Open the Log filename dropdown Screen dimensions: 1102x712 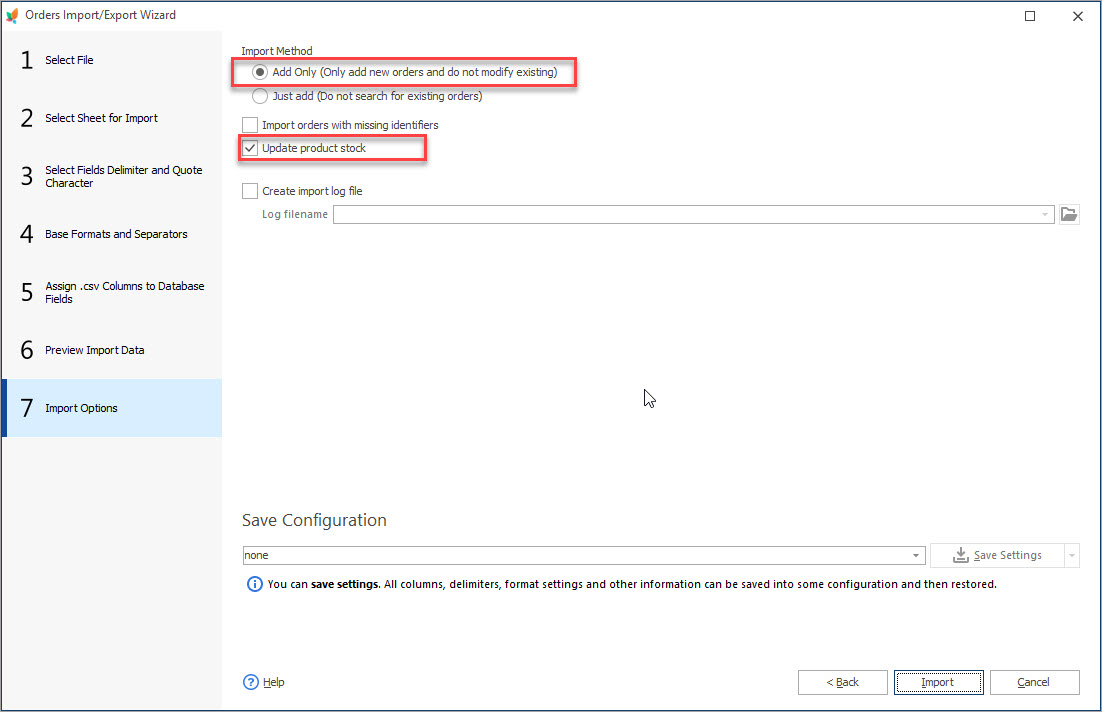[1045, 214]
